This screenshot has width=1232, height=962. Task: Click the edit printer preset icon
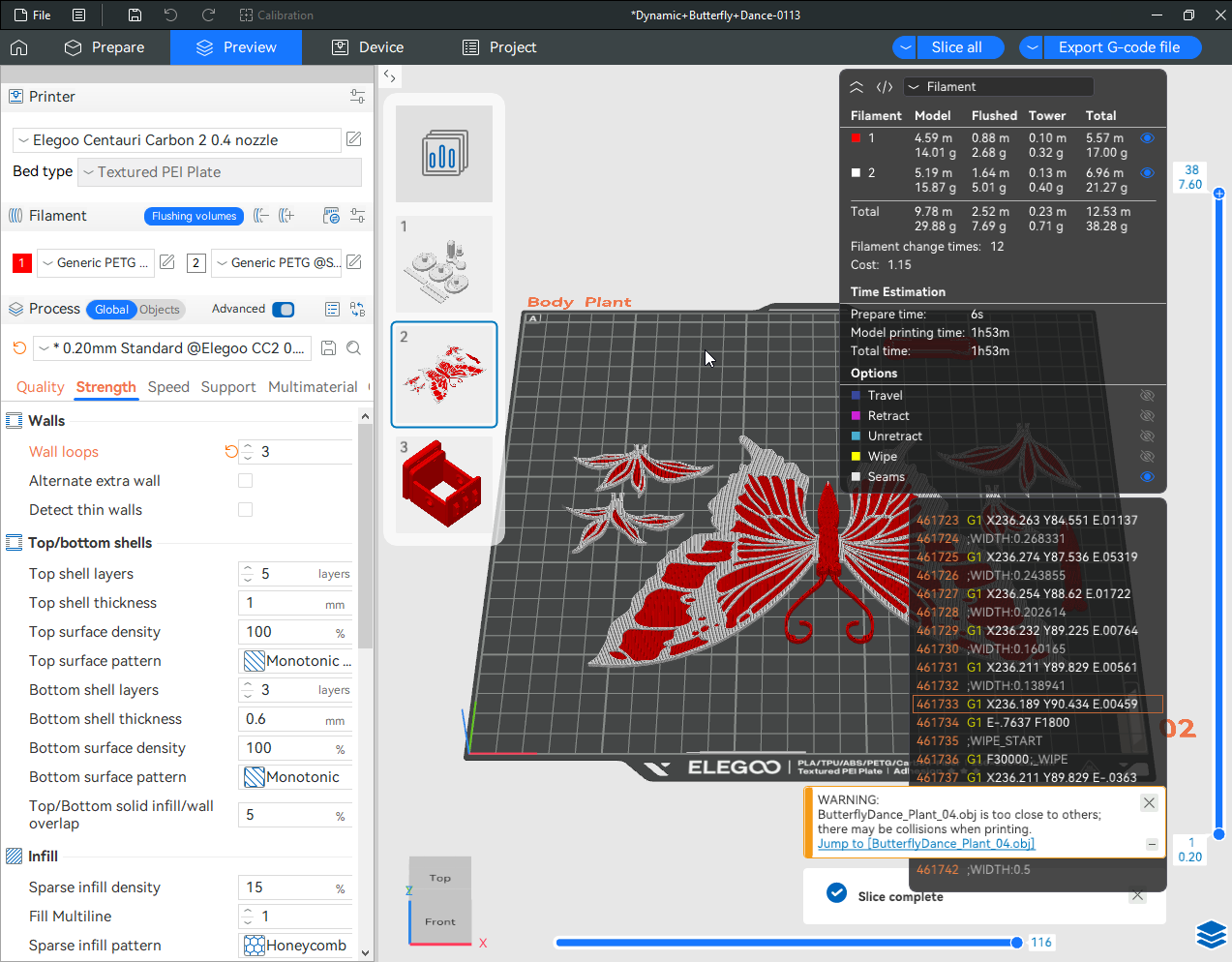tap(354, 139)
